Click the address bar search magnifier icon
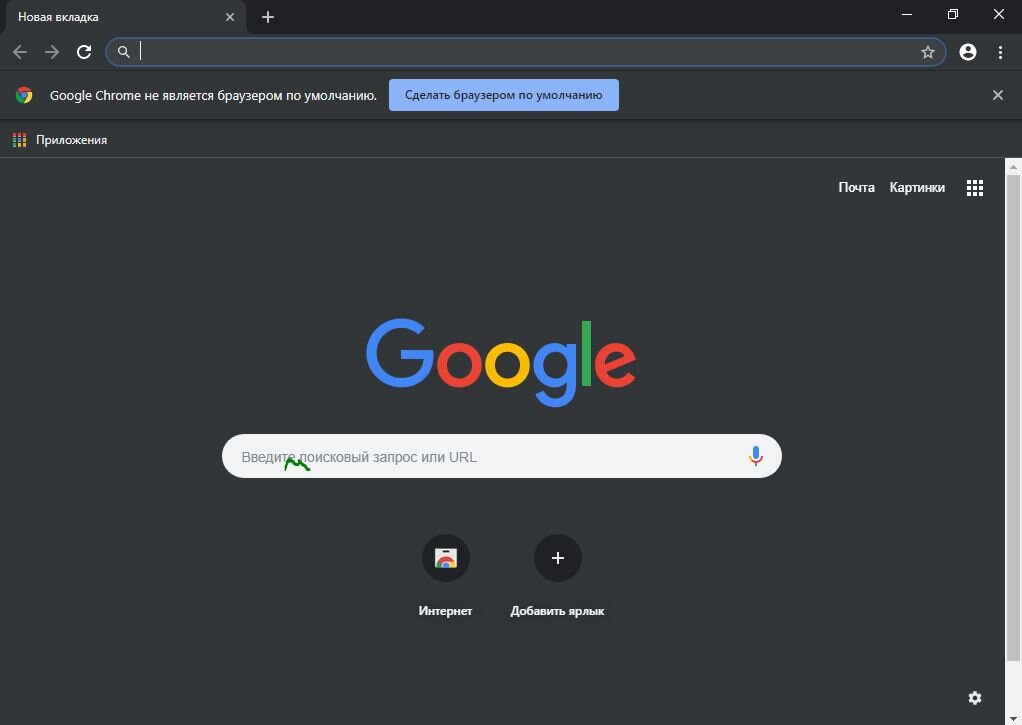Viewport: 1022px width, 725px height. (x=123, y=52)
